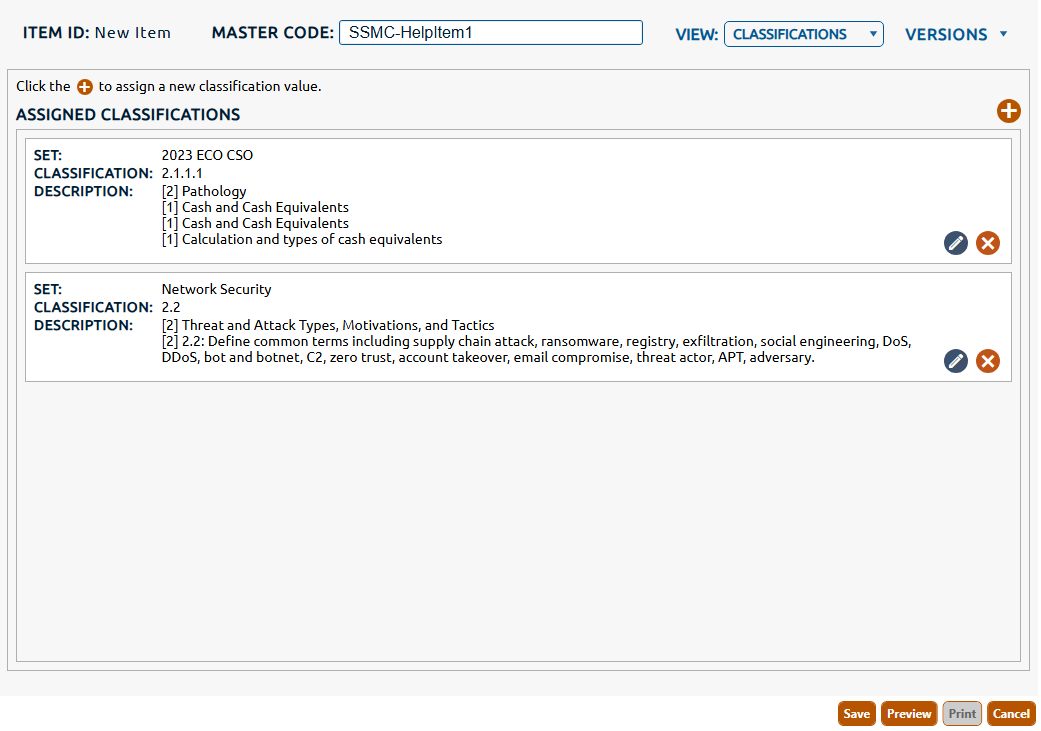Cancel editing the item
1041x731 pixels.
pos(1011,713)
